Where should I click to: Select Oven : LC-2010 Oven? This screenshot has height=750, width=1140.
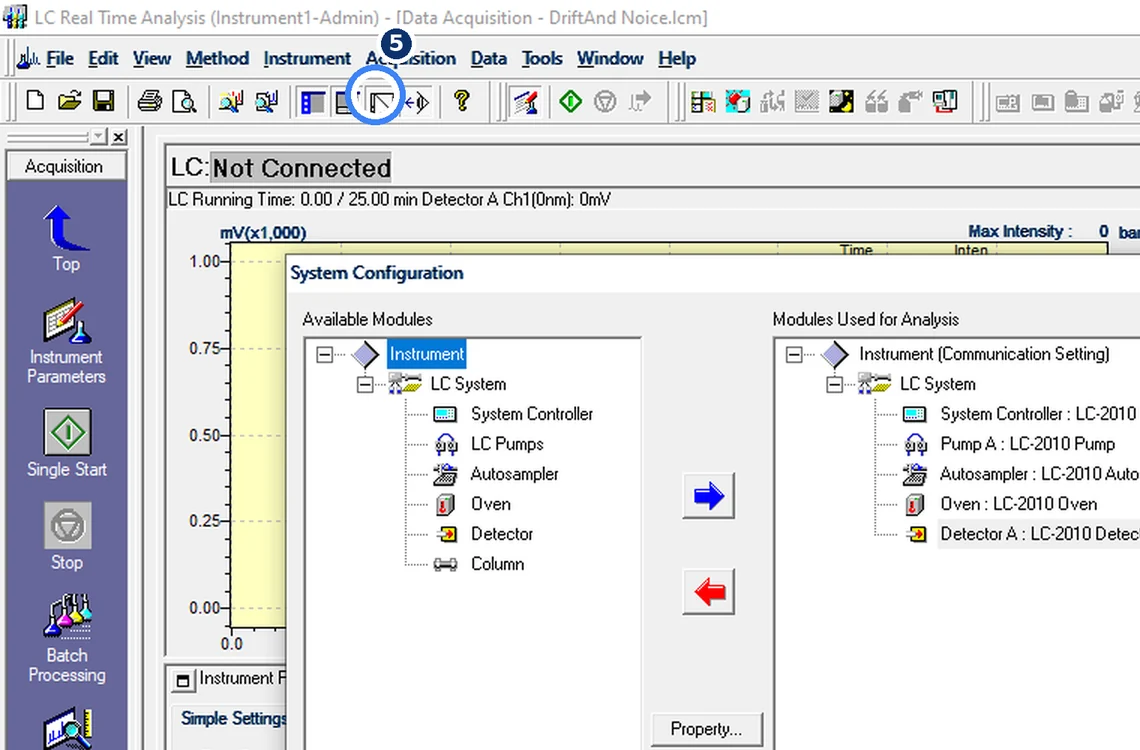pos(1019,504)
